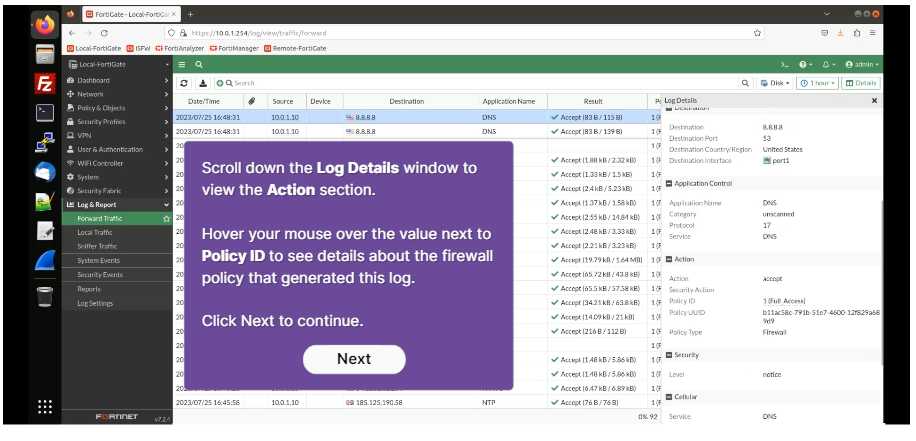Open the 1 hour time range dropdown

[817, 83]
